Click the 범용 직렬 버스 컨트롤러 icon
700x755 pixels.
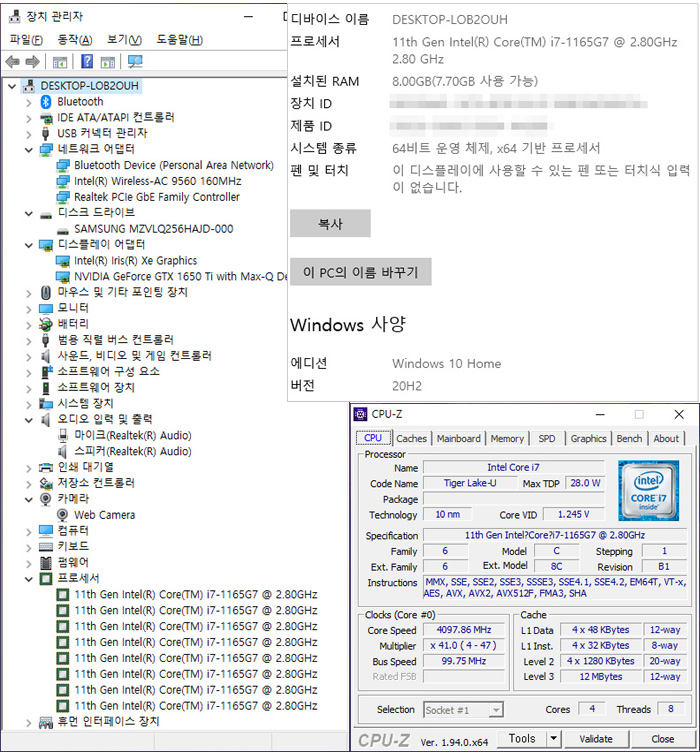click(x=46, y=340)
